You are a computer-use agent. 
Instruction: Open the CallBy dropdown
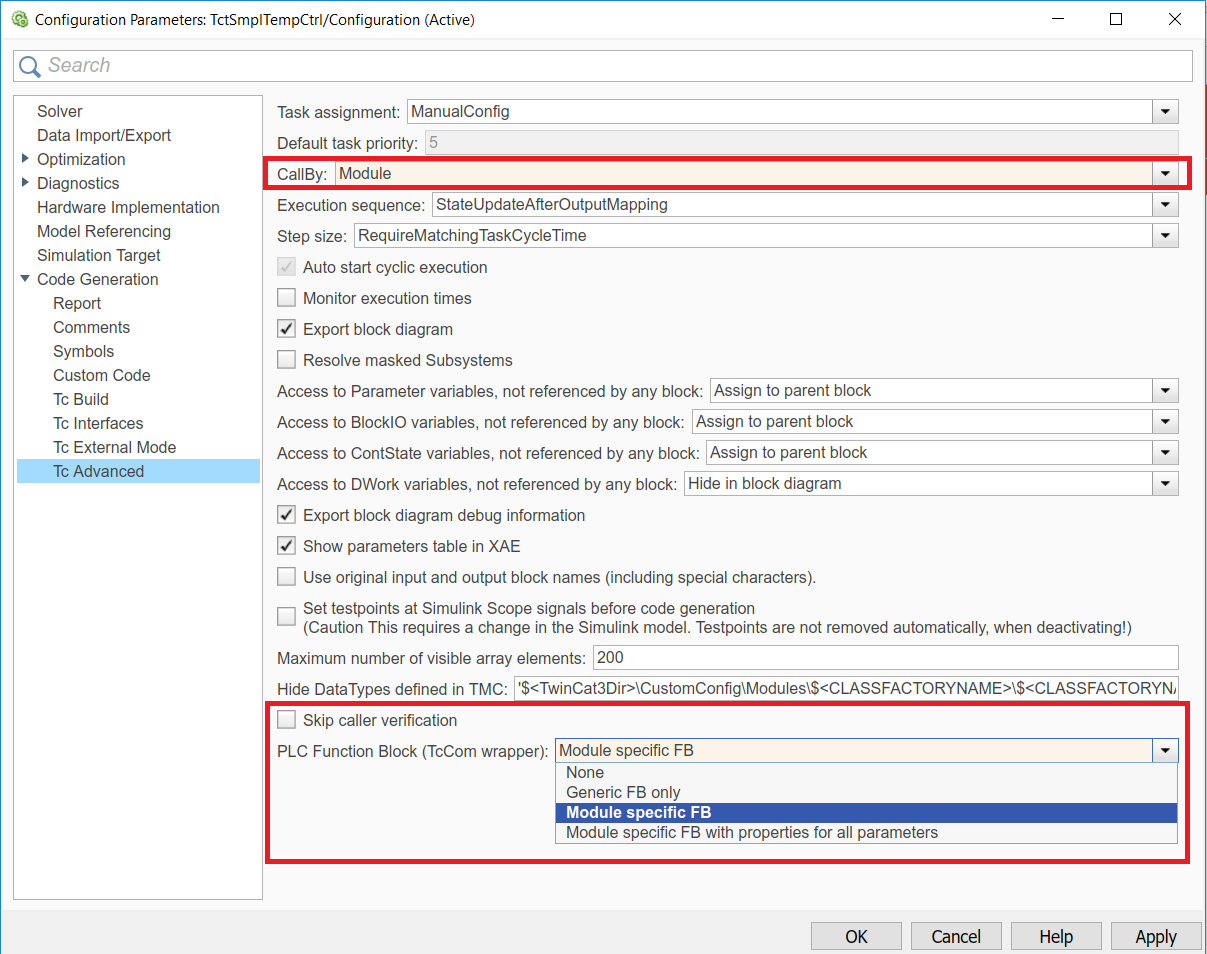1165,174
